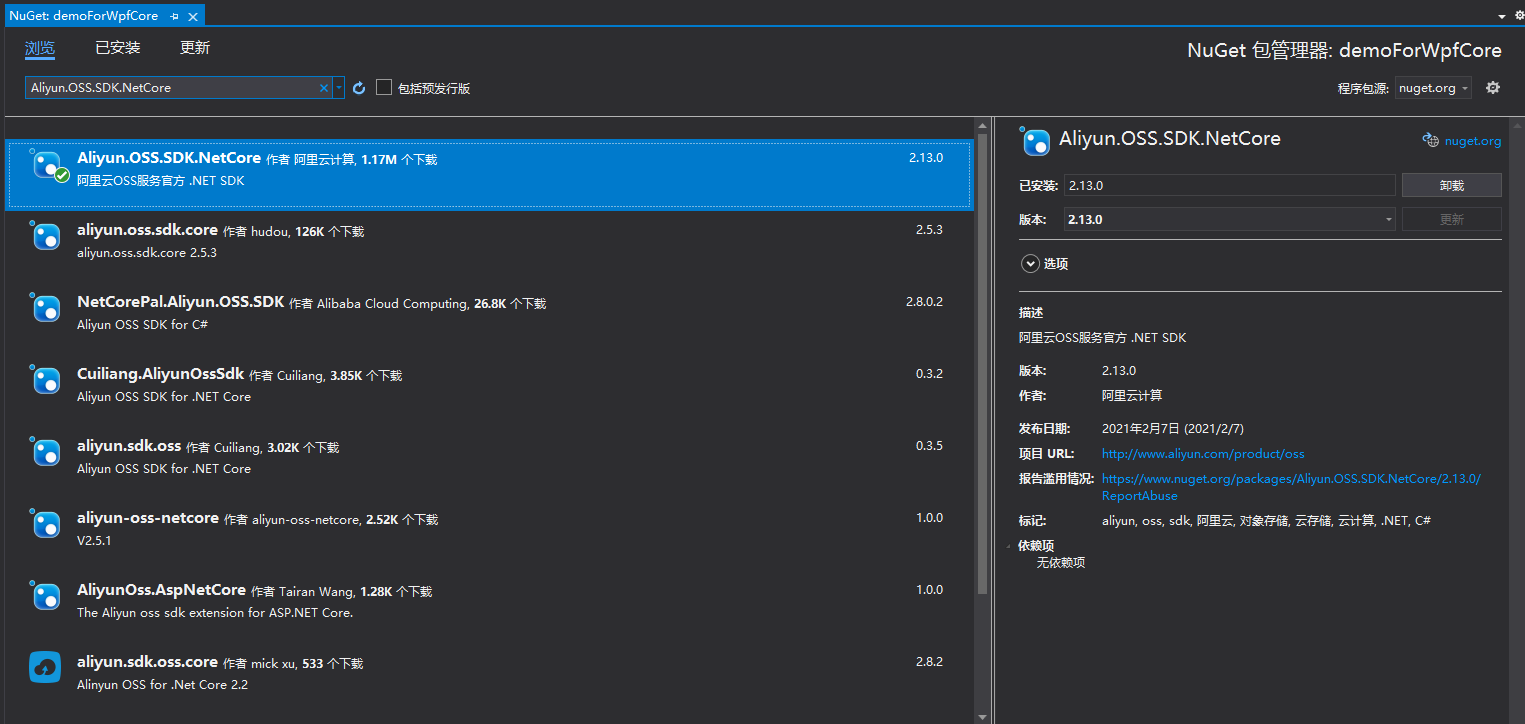Image resolution: width=1525 pixels, height=724 pixels.
Task: Click the 'V2.5.1' description text
Action: point(94,541)
